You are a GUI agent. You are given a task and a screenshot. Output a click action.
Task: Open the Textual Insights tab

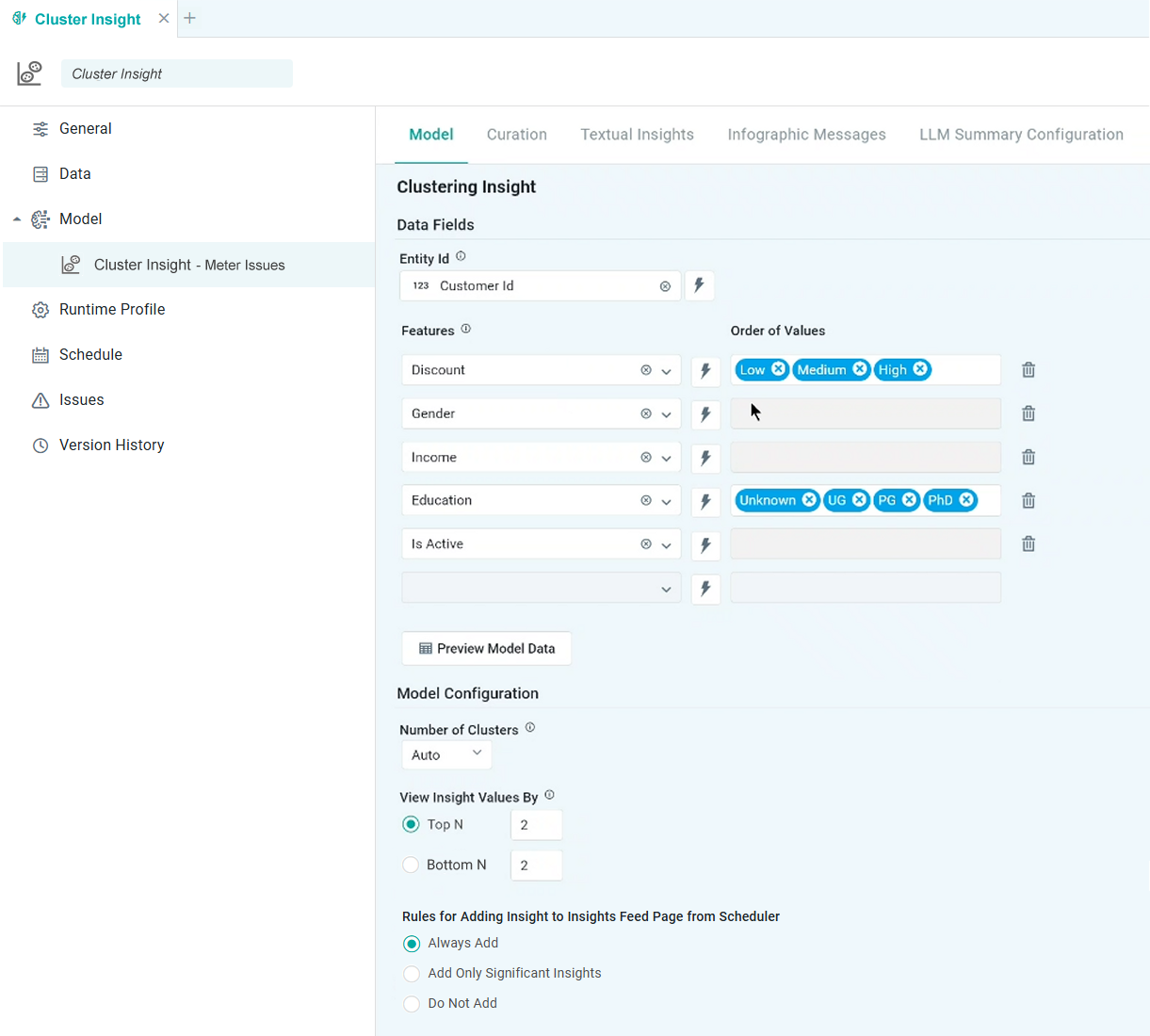(638, 135)
